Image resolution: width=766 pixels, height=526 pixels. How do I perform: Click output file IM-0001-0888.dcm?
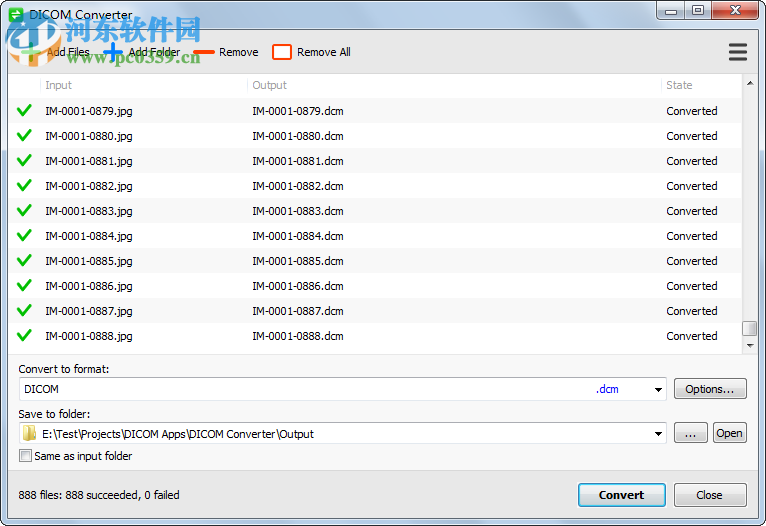(298, 336)
